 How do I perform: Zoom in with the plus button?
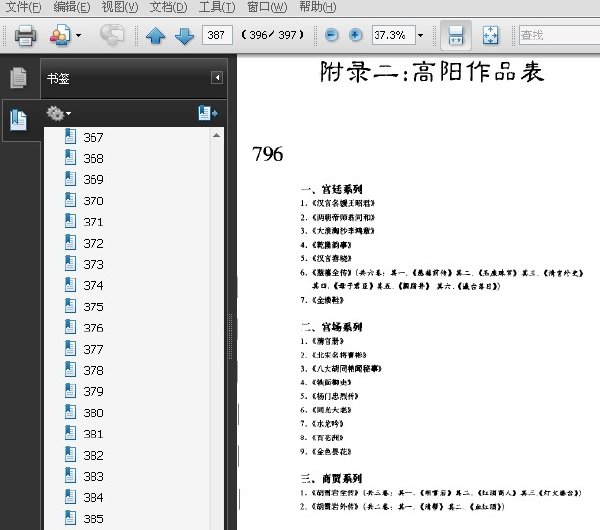(355, 35)
